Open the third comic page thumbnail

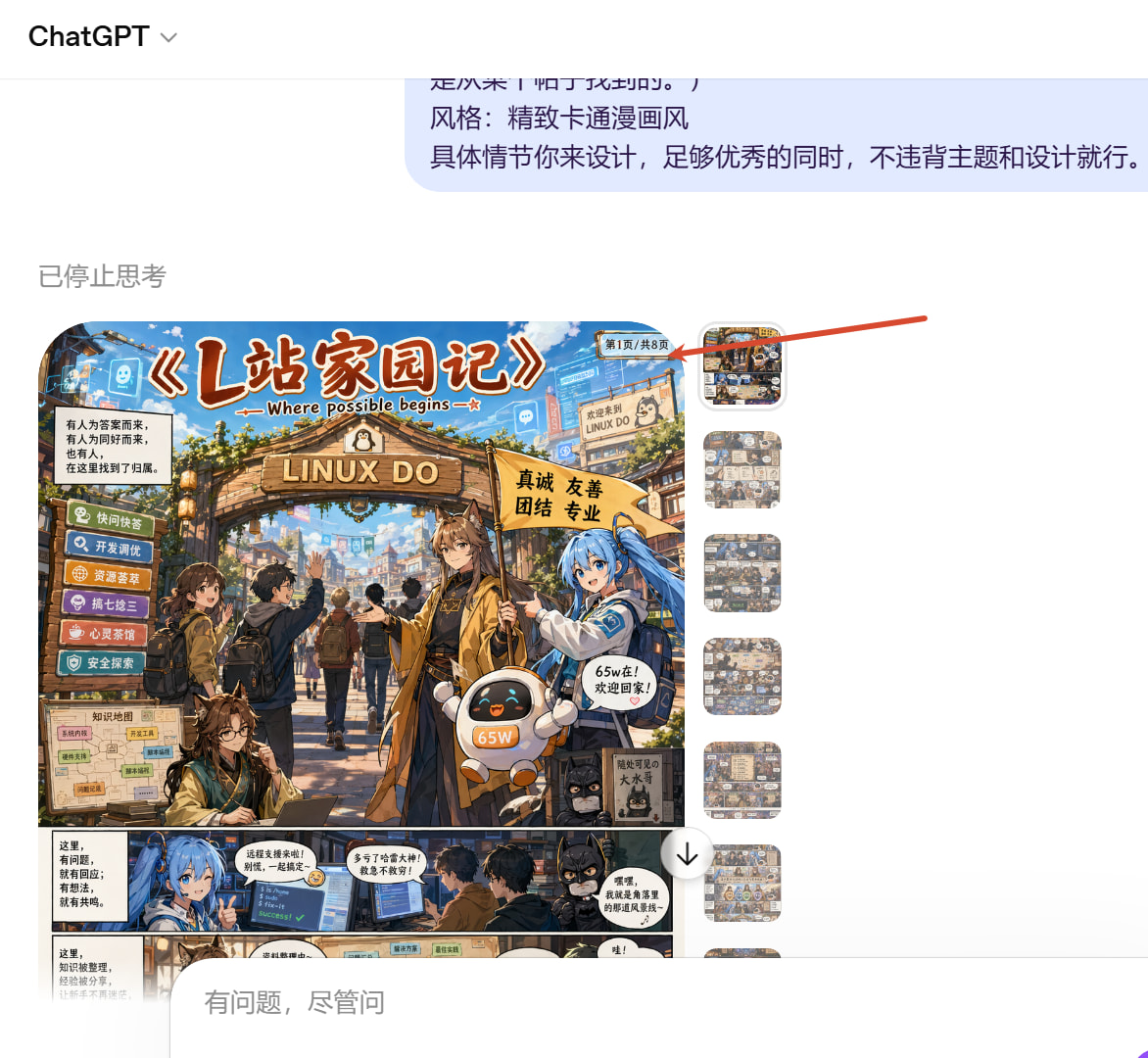pyautogui.click(x=741, y=572)
